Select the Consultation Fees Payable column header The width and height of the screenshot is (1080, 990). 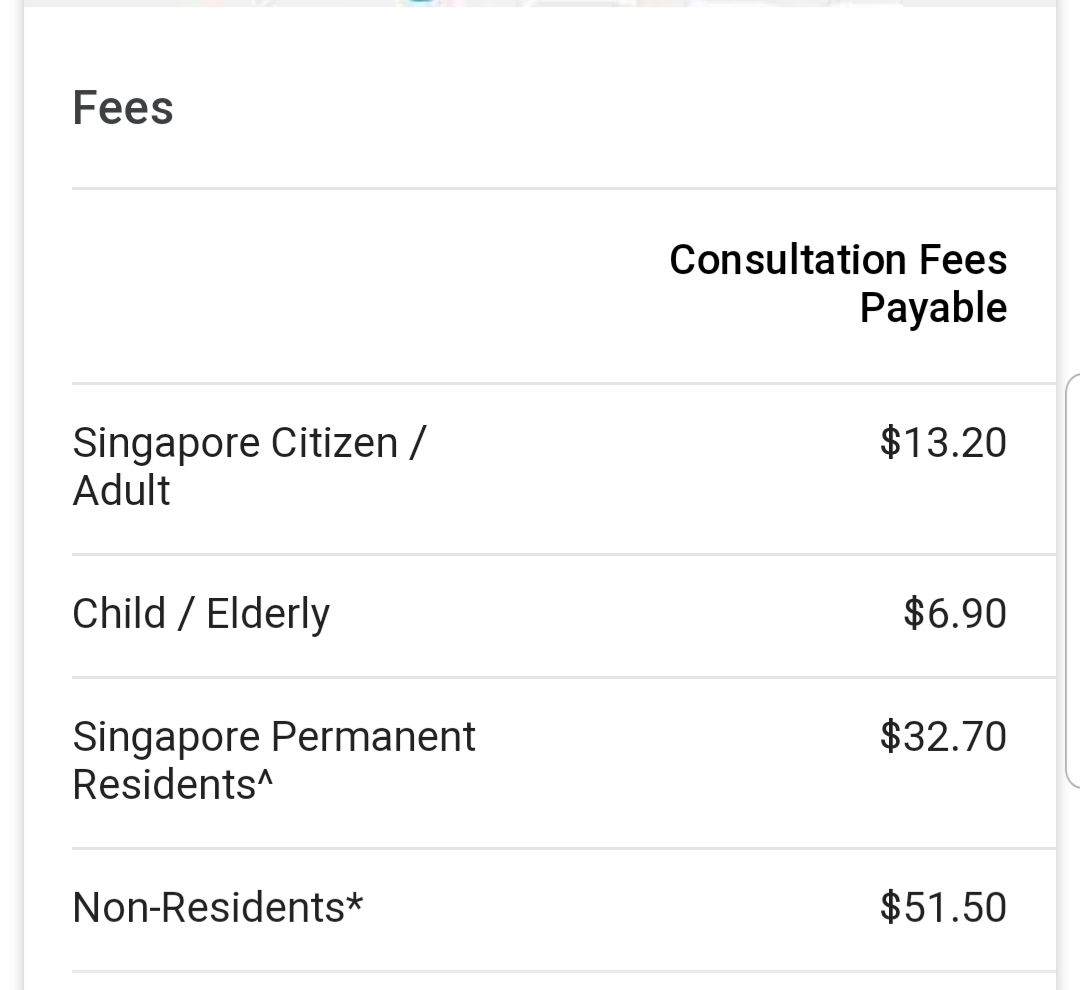coord(838,283)
